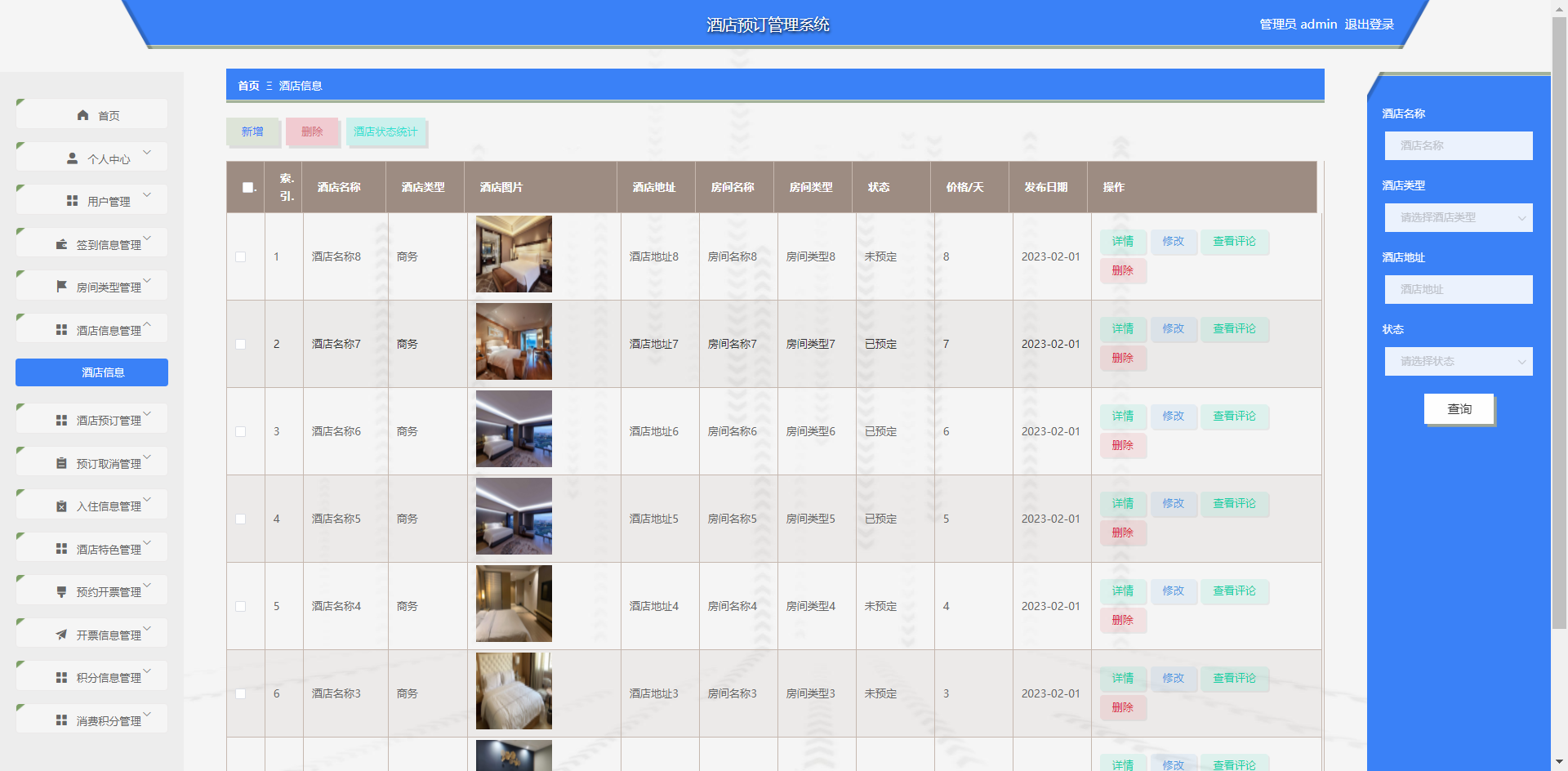Toggle the select-all checkbox in table header

click(x=247, y=187)
